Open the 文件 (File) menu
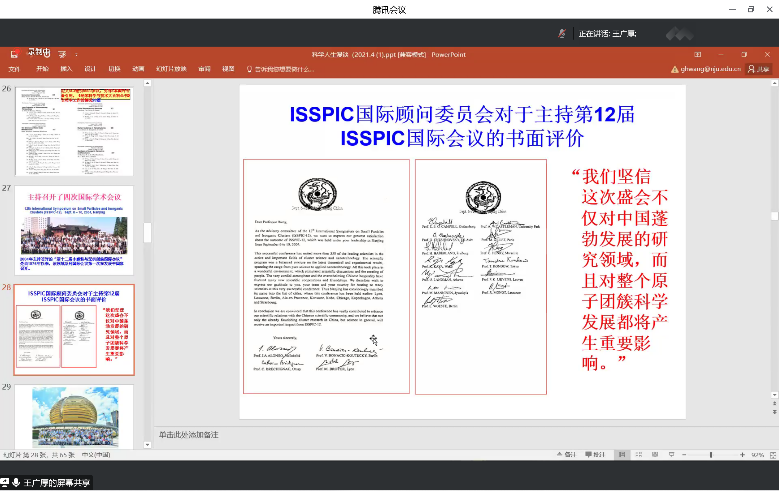This screenshot has height=491, width=779. [14, 69]
